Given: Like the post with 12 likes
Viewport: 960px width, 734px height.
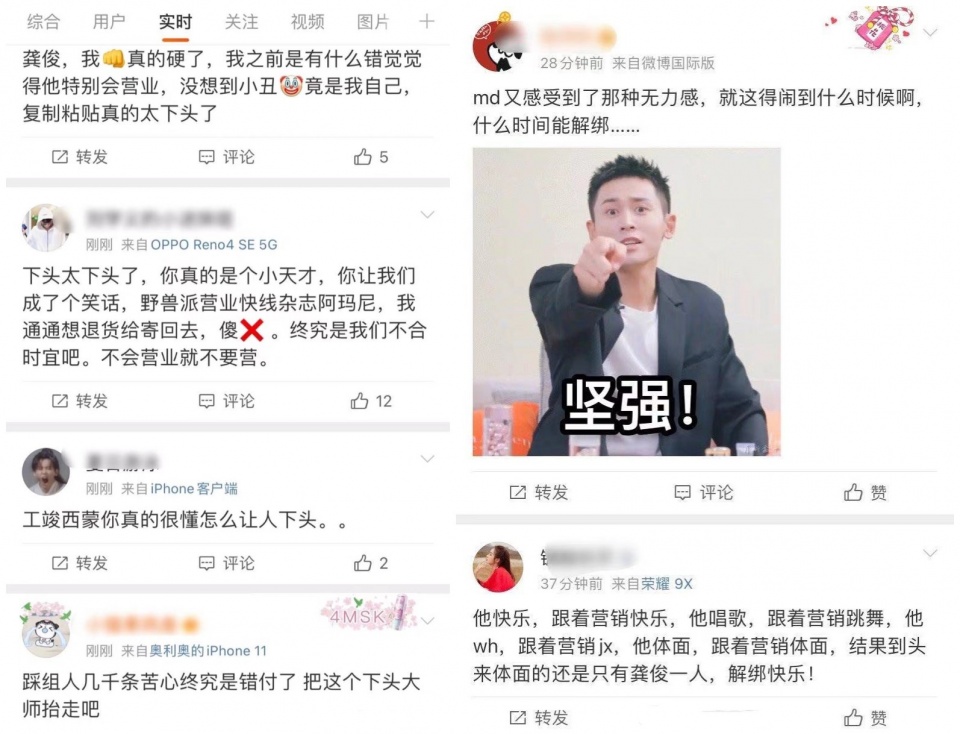Looking at the screenshot, I should click(x=371, y=401).
